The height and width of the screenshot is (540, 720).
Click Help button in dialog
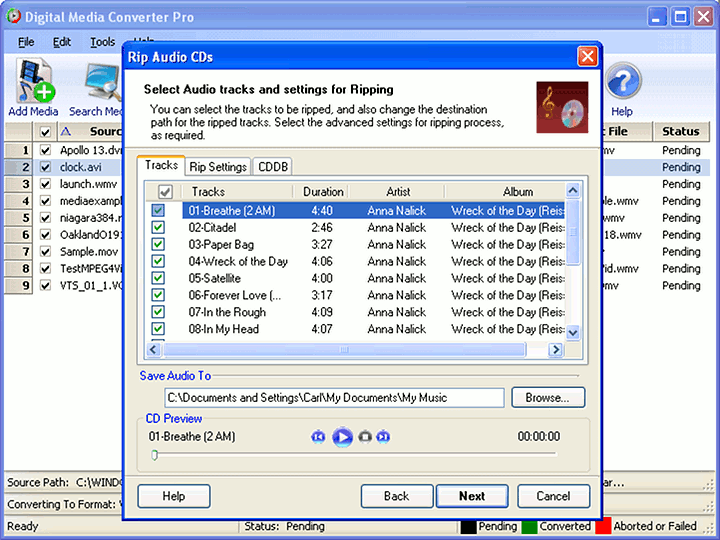click(x=174, y=496)
